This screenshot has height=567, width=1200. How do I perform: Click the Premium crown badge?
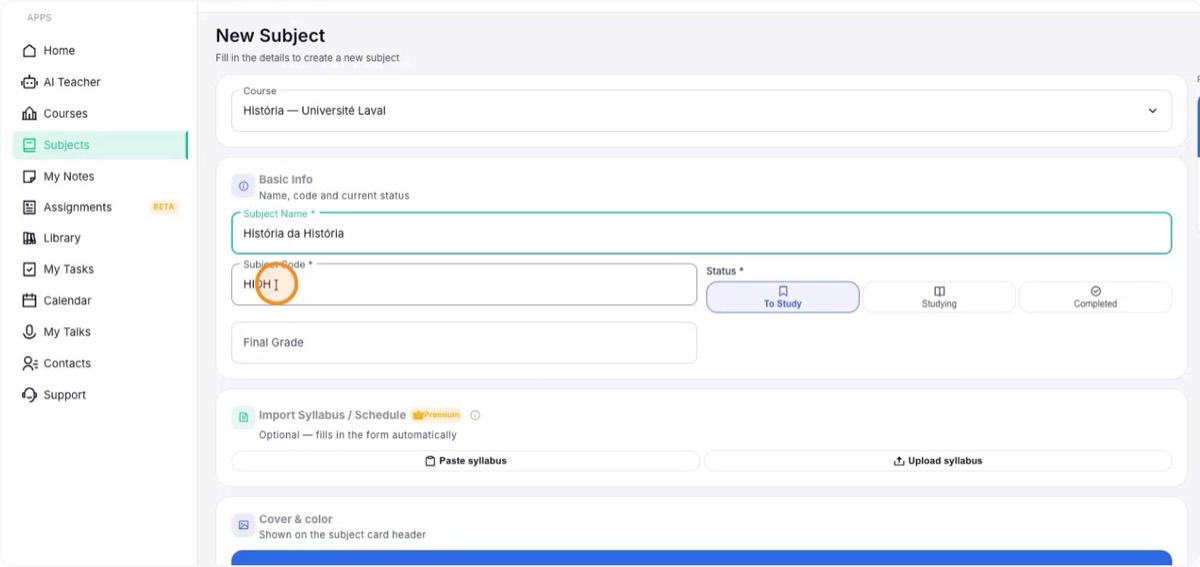pyautogui.click(x=437, y=415)
